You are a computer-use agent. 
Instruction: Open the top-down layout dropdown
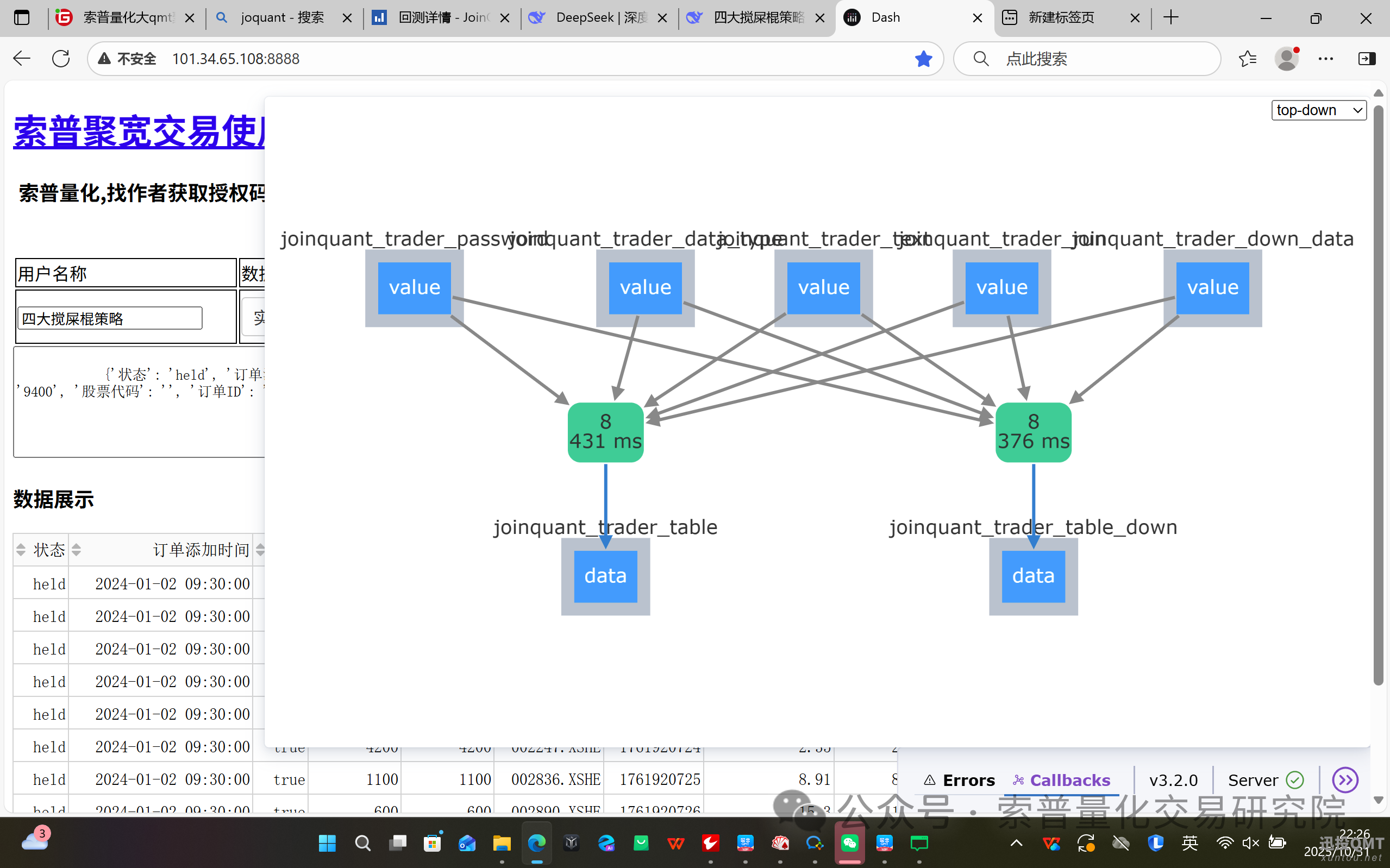(x=1318, y=110)
